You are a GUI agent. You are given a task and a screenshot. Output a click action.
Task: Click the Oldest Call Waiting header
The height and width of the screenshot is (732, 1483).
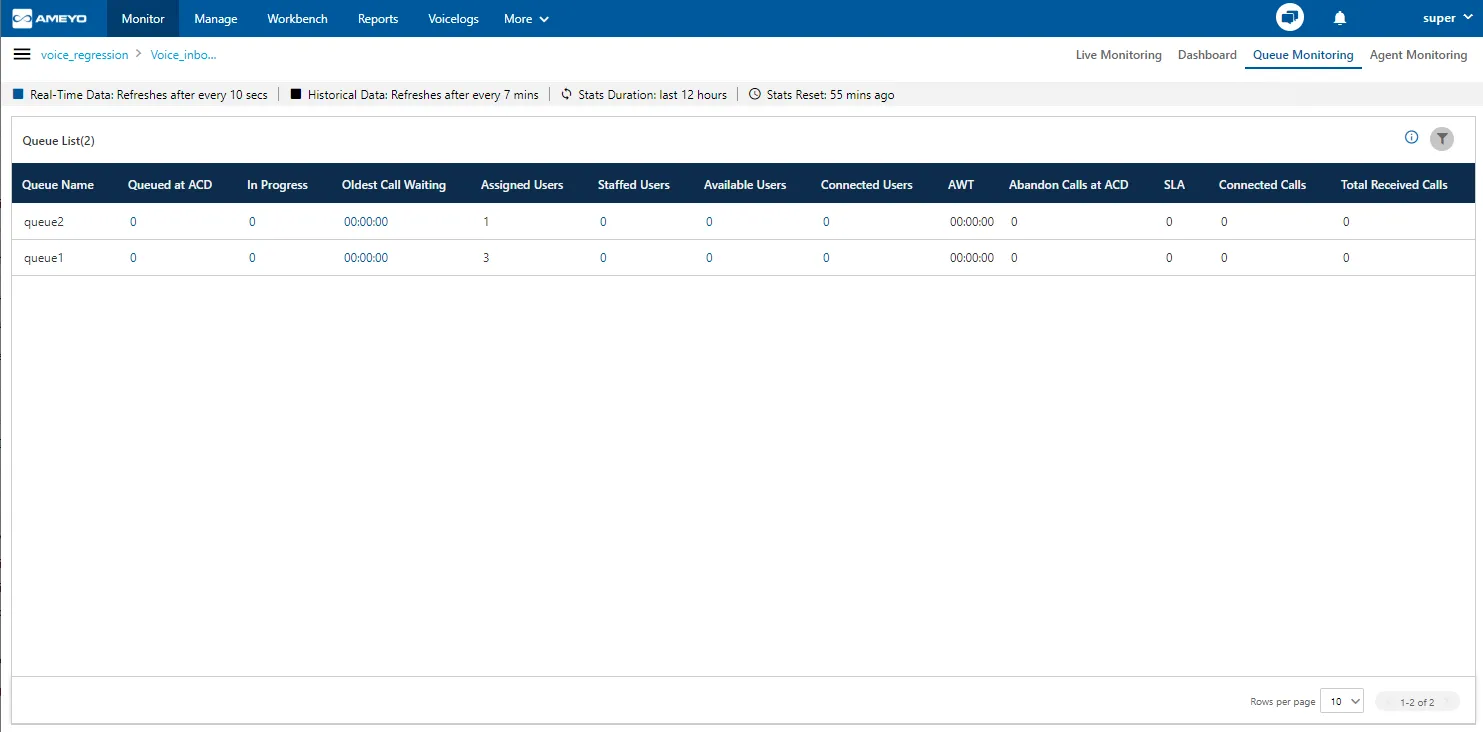click(394, 185)
